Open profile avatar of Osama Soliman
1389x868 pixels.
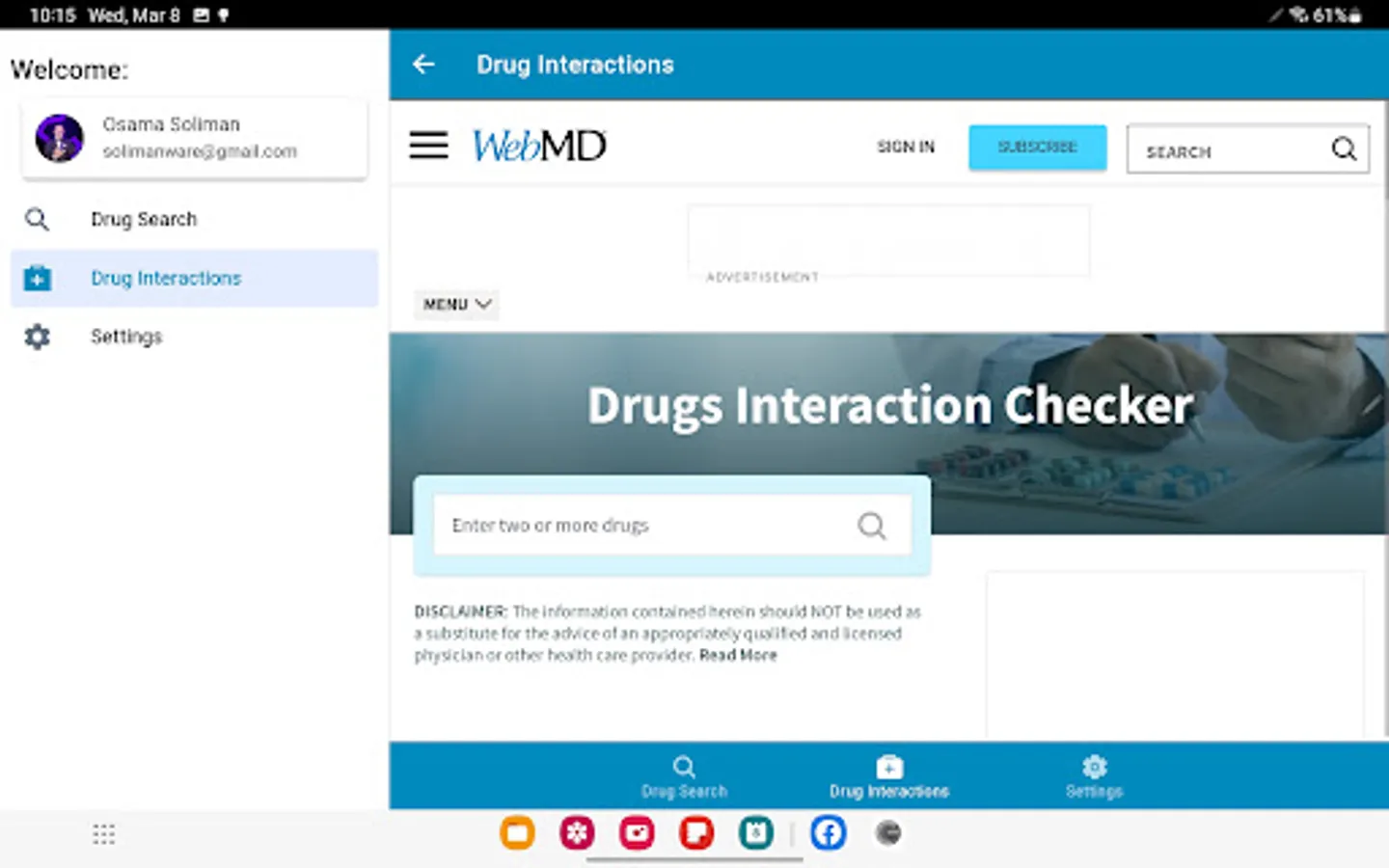click(x=60, y=138)
